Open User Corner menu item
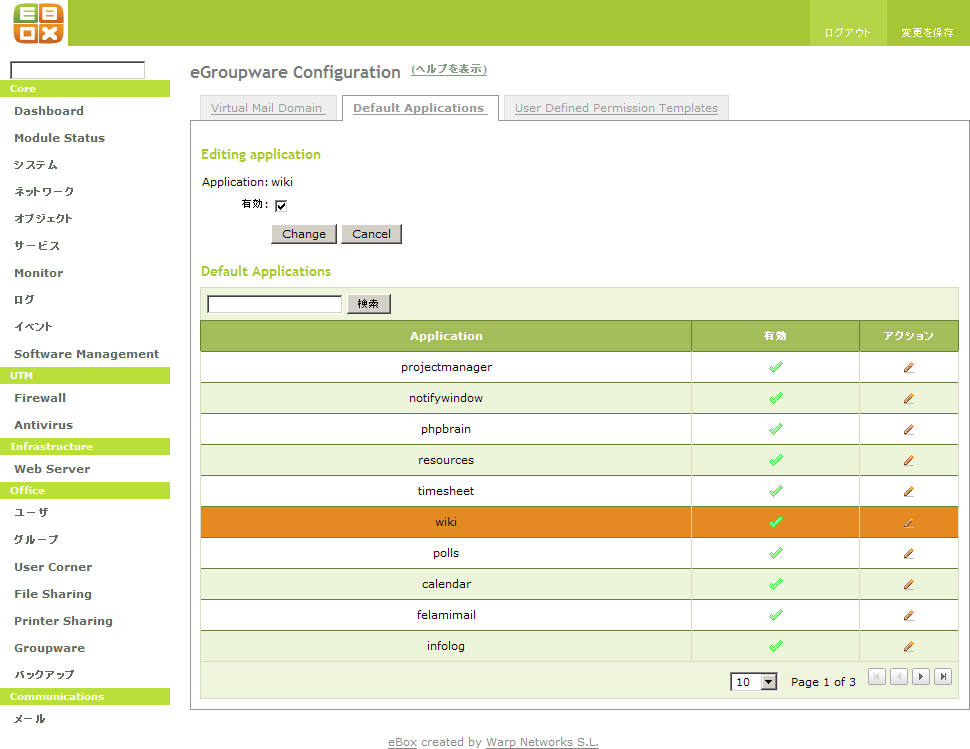Viewport: 970px width, 749px height. [53, 567]
